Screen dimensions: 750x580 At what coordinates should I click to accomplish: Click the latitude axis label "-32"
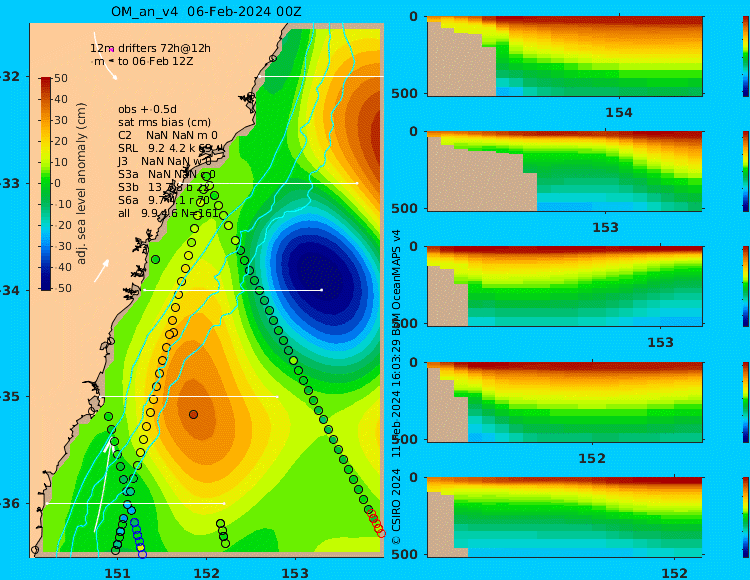click(x=11, y=77)
